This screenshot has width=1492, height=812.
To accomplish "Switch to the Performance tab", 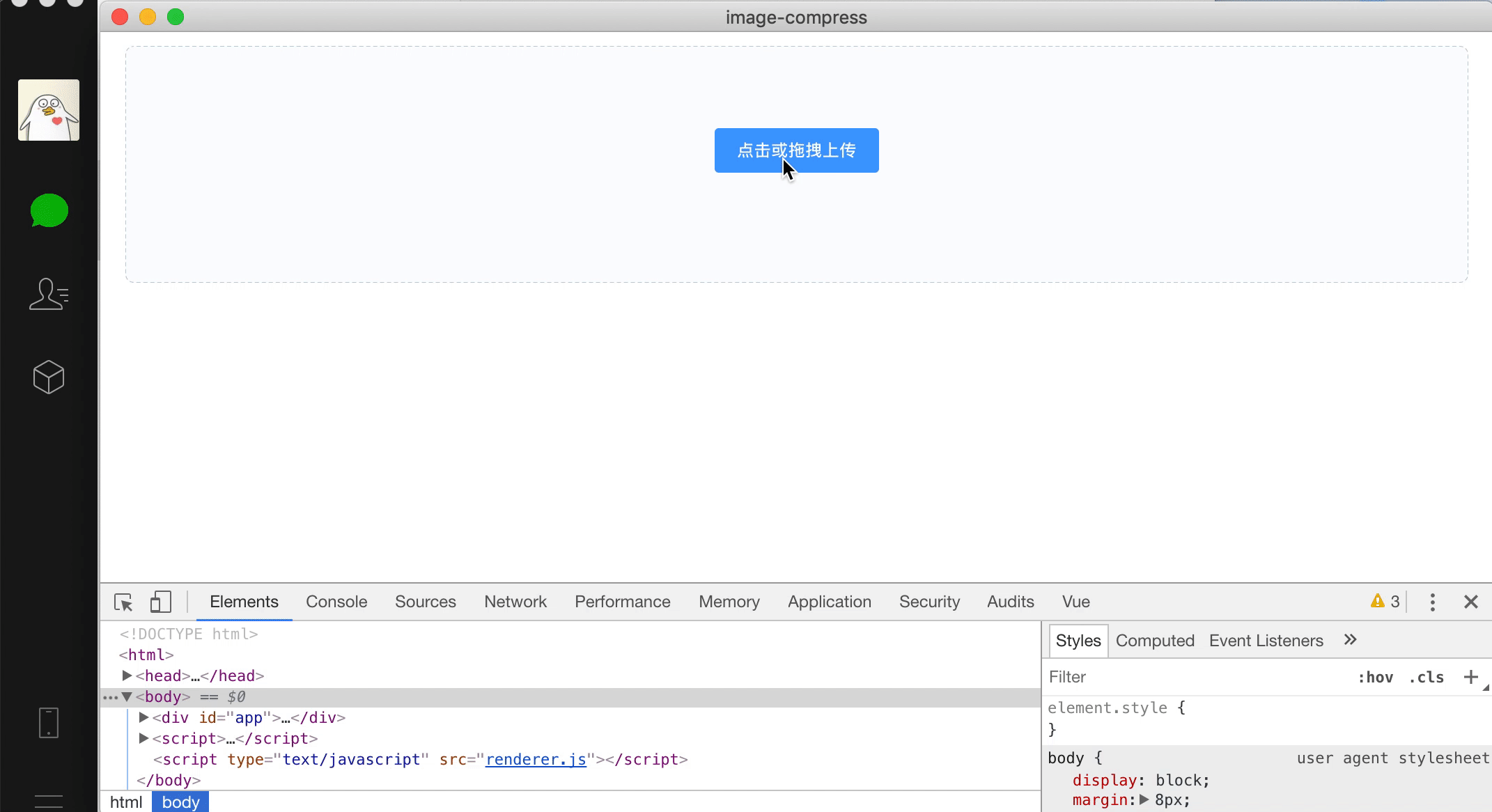I will pyautogui.click(x=623, y=602).
